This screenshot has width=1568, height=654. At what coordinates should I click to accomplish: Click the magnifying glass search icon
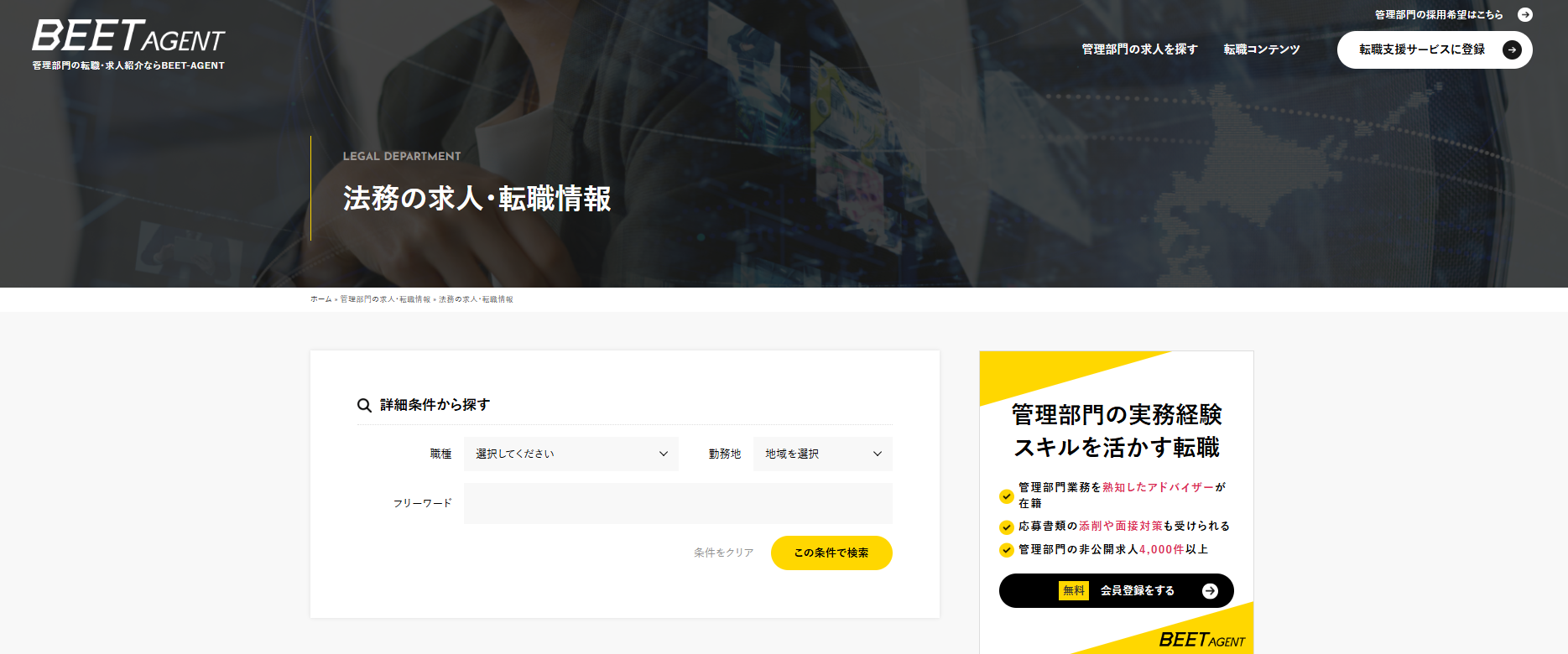tap(364, 406)
